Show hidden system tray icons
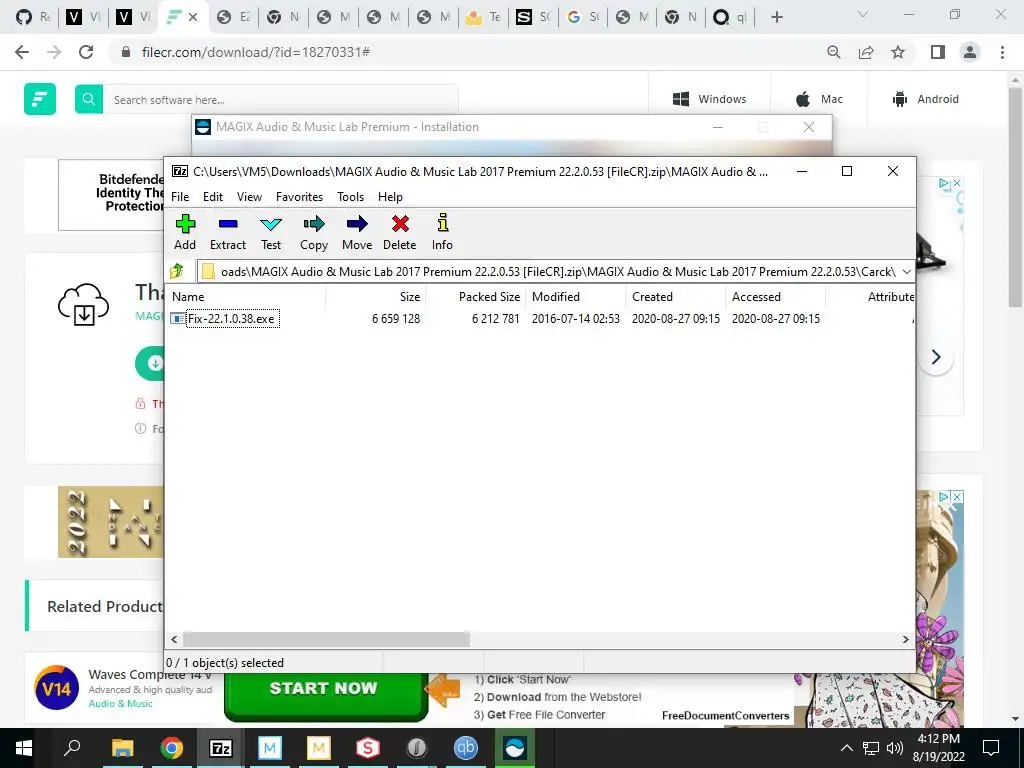 tap(846, 748)
